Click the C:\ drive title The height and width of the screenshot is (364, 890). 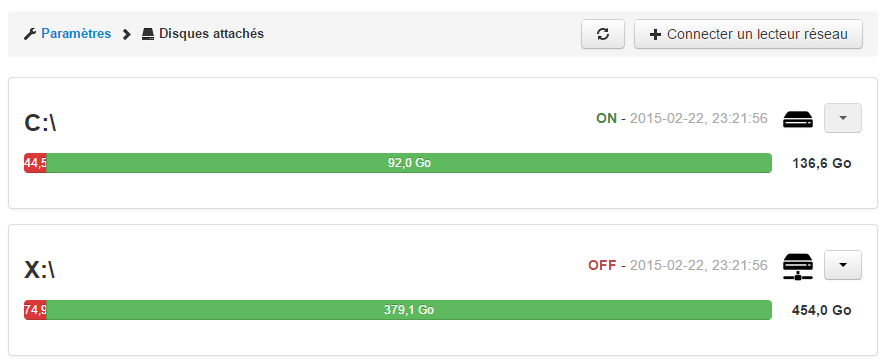point(40,123)
